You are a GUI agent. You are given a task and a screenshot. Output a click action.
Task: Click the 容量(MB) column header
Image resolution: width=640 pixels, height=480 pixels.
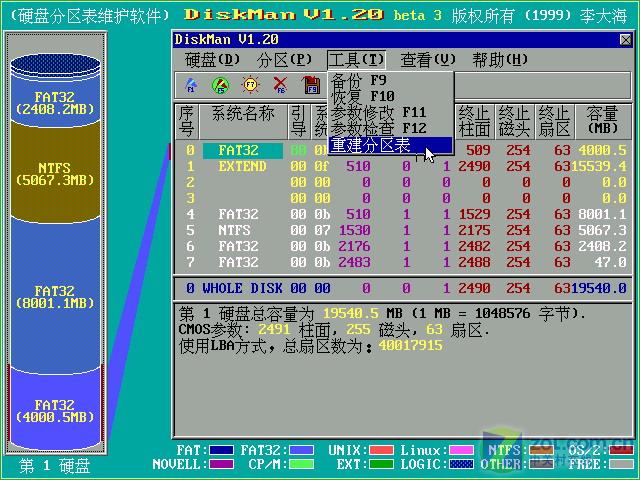602,121
